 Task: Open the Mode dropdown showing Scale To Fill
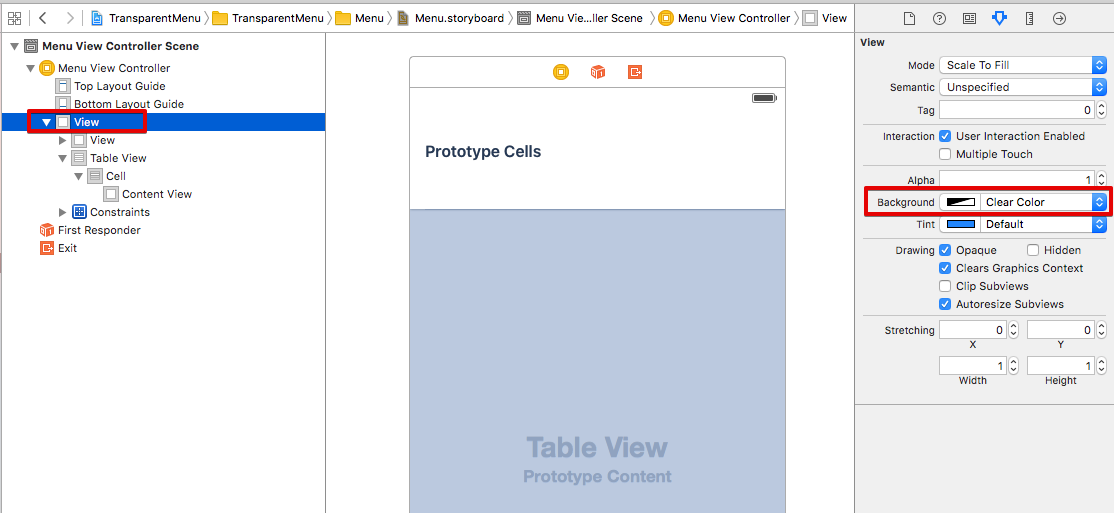tap(1022, 65)
